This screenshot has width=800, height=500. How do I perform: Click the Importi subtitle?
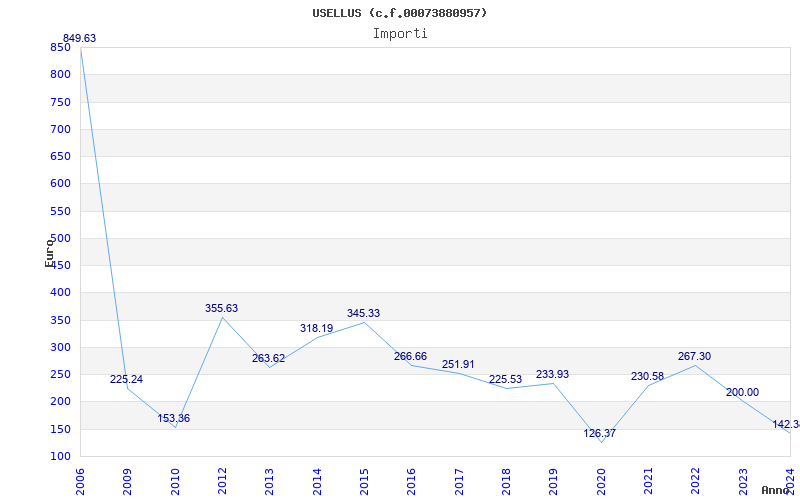(x=400, y=34)
